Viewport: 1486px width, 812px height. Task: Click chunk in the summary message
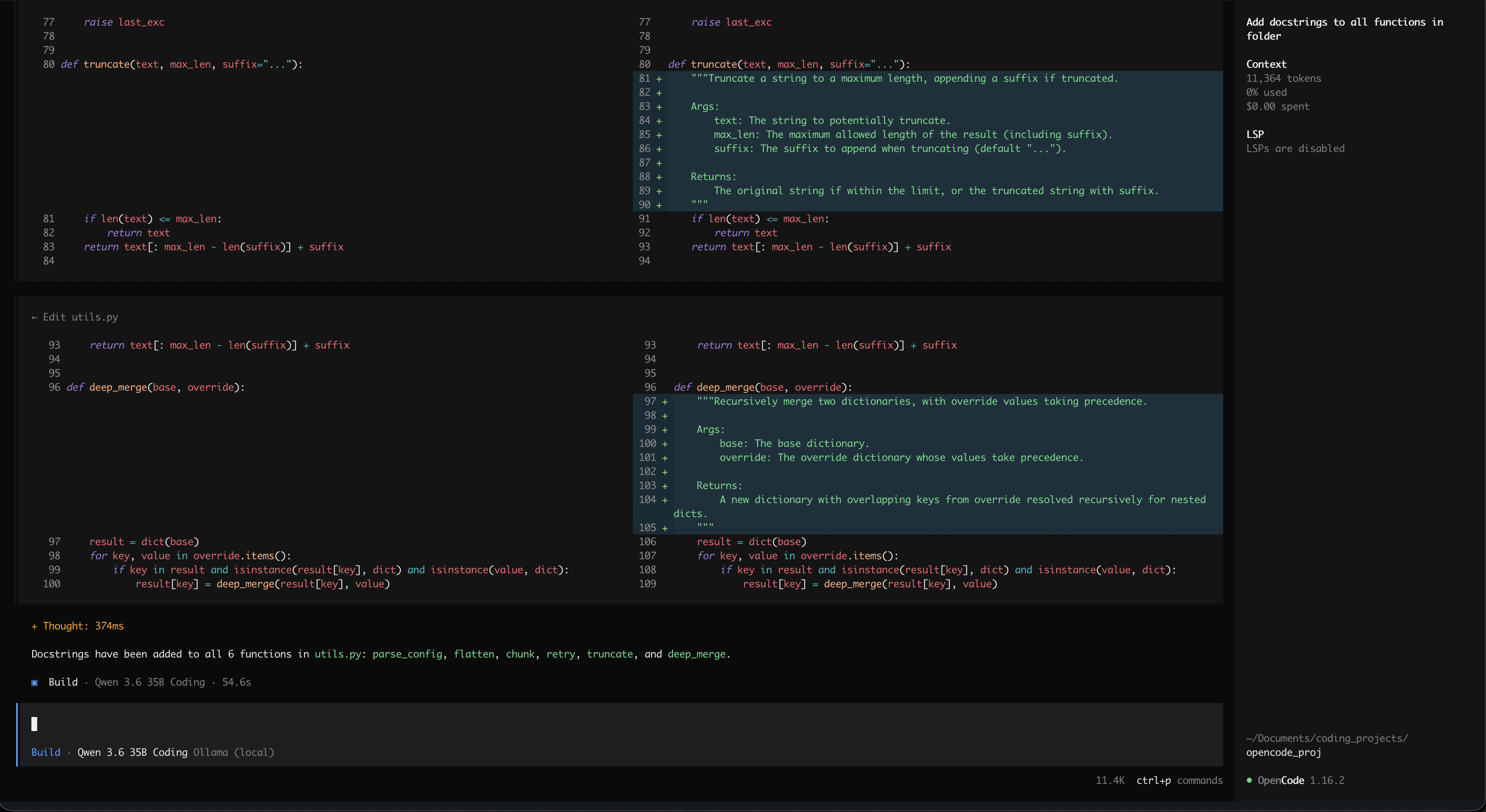(x=520, y=654)
